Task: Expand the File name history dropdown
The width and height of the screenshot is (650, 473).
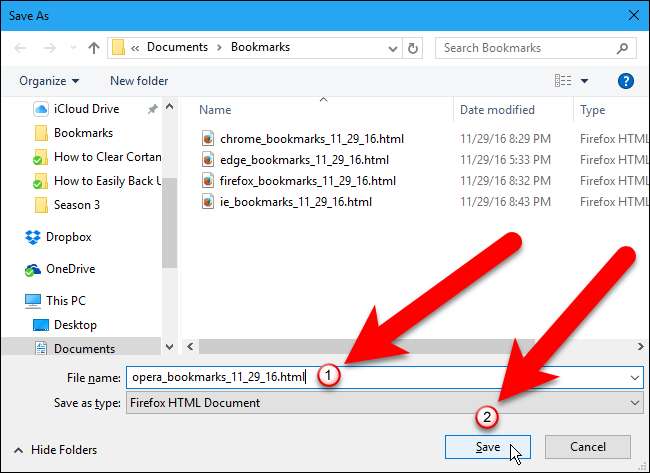Action: (x=636, y=377)
